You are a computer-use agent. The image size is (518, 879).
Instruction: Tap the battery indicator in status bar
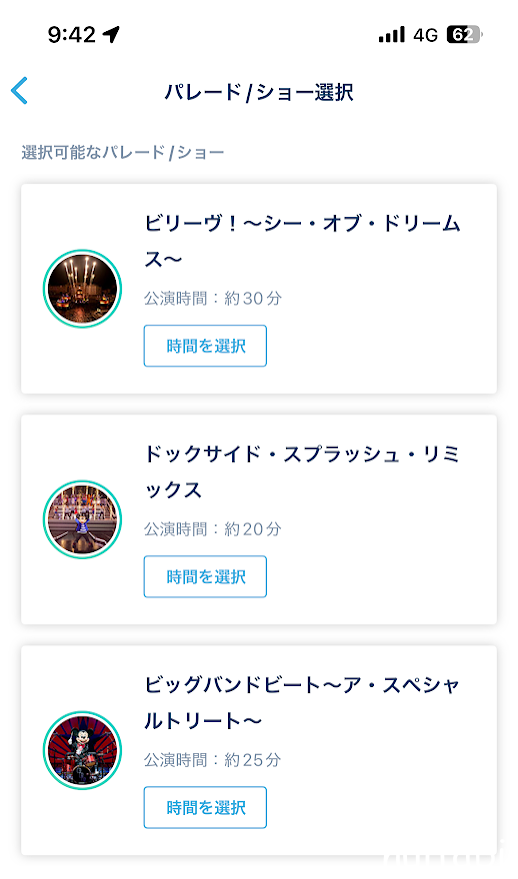(465, 35)
